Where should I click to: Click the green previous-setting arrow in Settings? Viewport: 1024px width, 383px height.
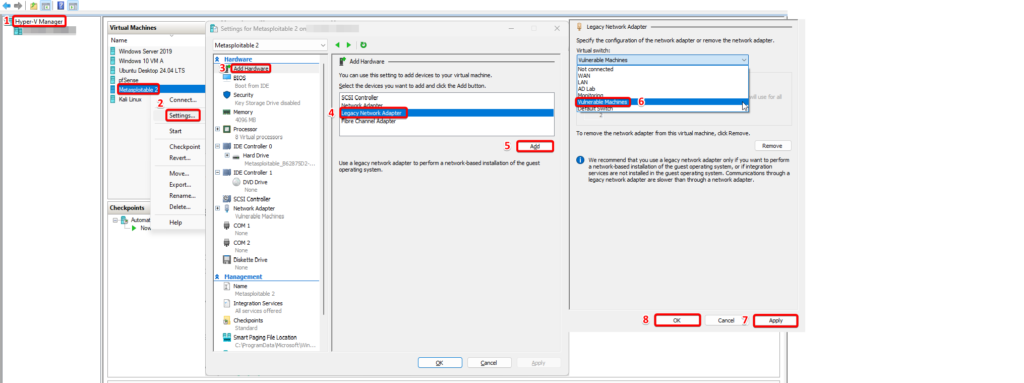[x=337, y=45]
